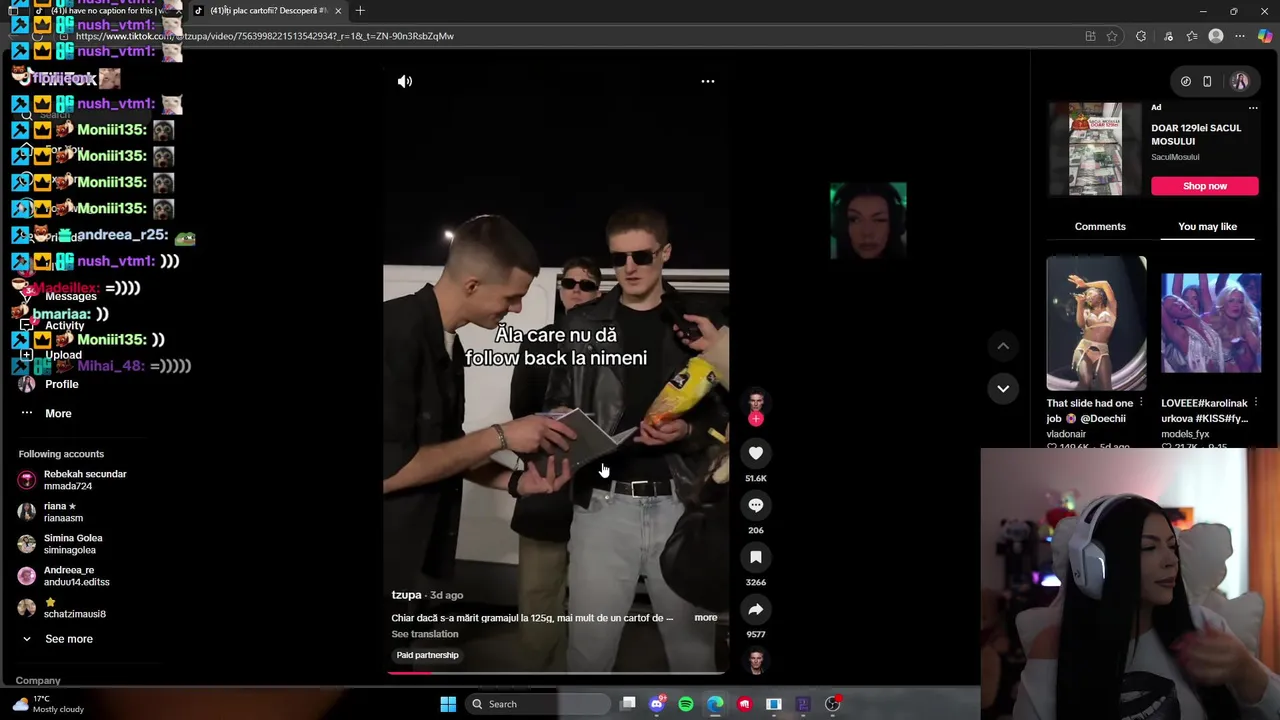The image size is (1280, 720).
Task: Open TikTok profile avatar menu at top right
Action: 1240,81
